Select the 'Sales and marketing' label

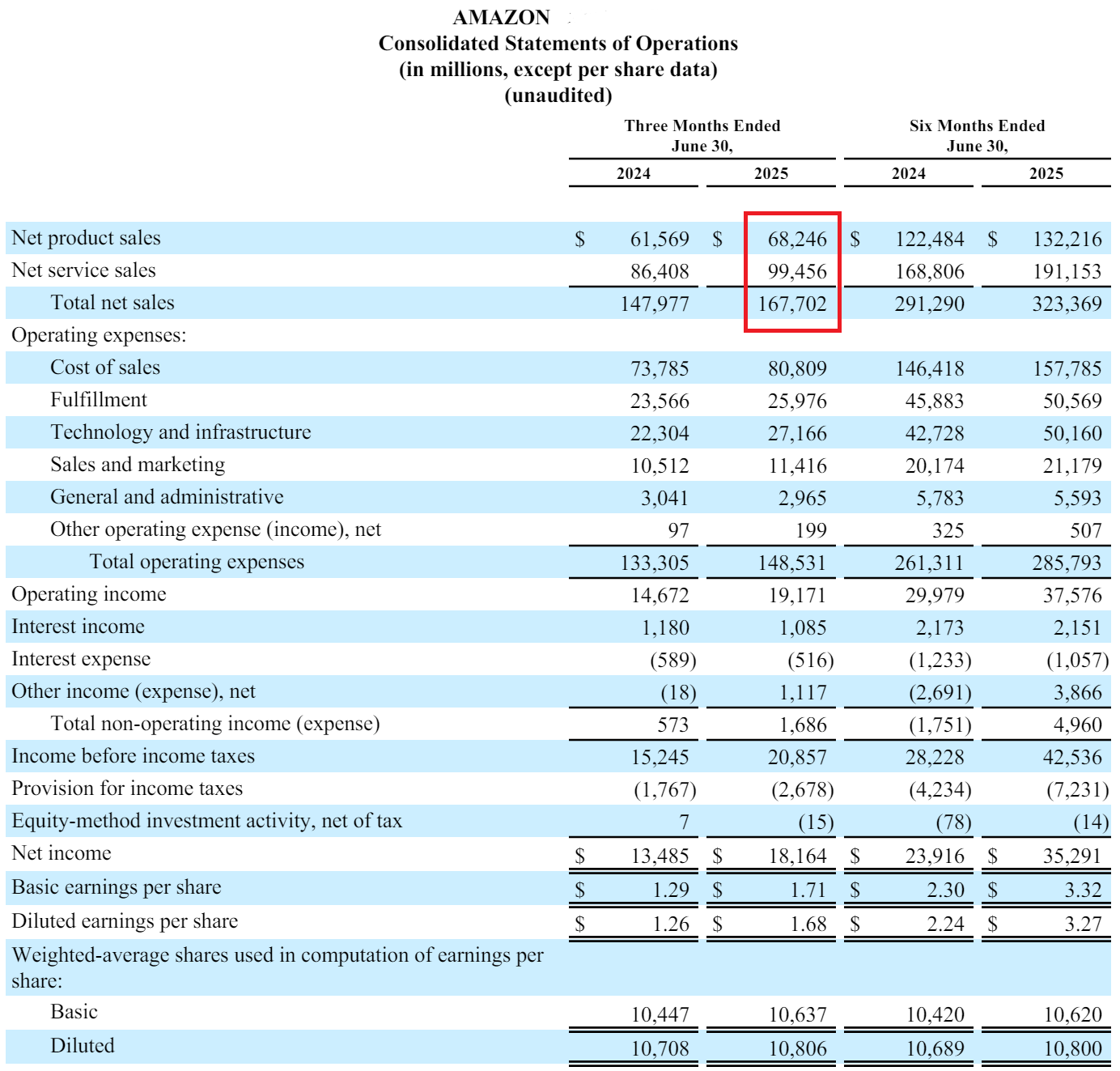coord(138,465)
